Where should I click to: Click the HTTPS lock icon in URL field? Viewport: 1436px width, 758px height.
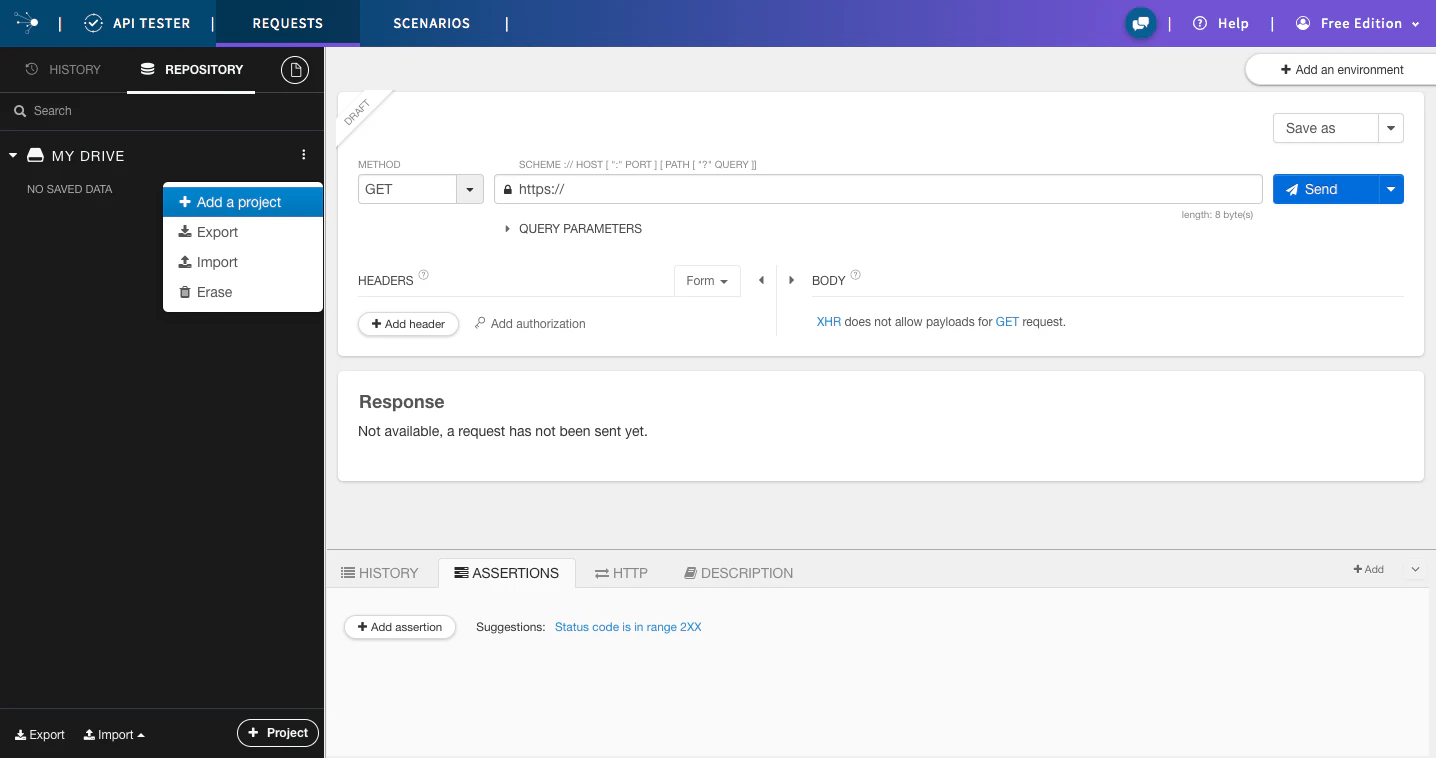tap(508, 189)
